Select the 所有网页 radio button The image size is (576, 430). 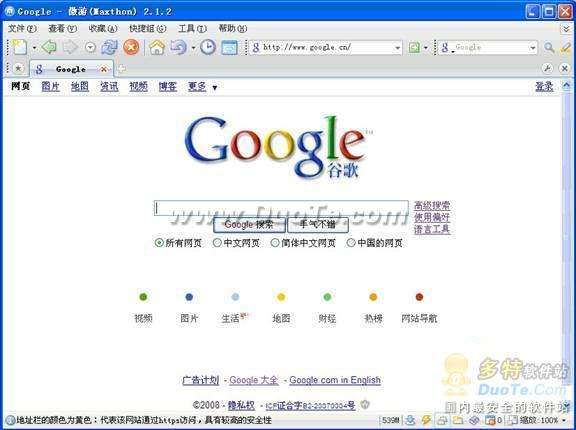159,243
